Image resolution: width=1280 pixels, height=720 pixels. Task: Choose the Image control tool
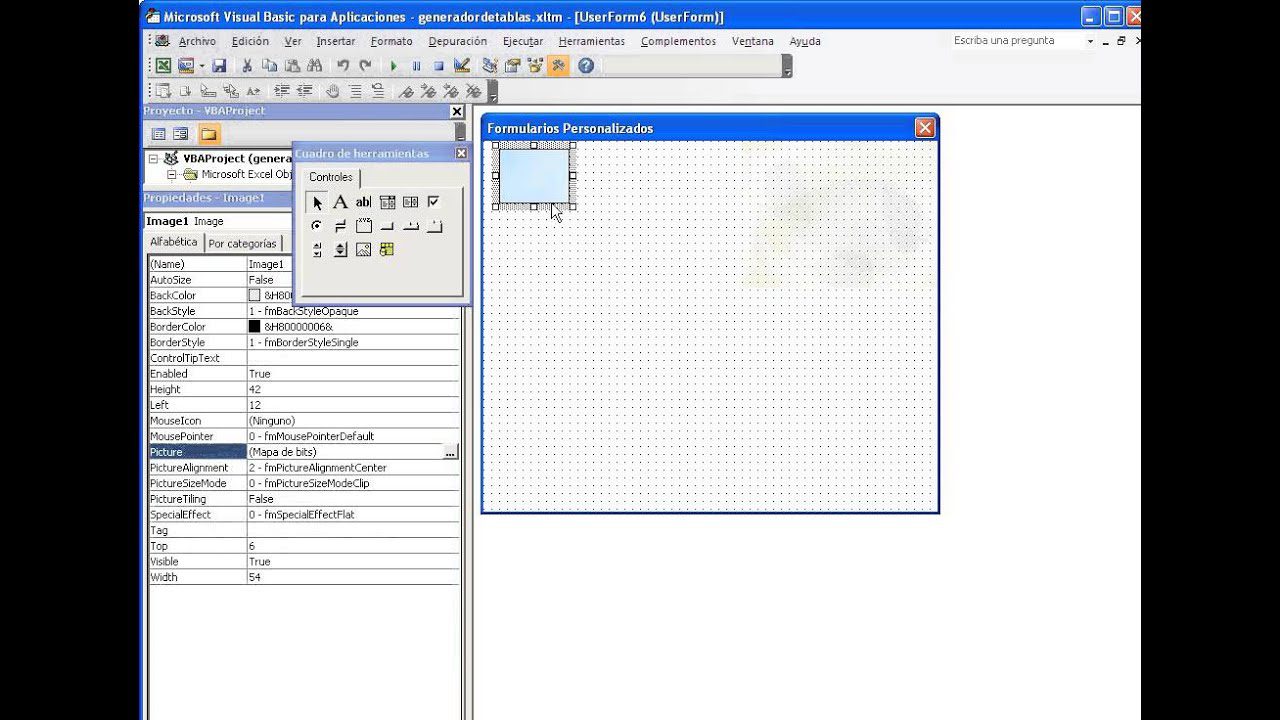coord(363,249)
